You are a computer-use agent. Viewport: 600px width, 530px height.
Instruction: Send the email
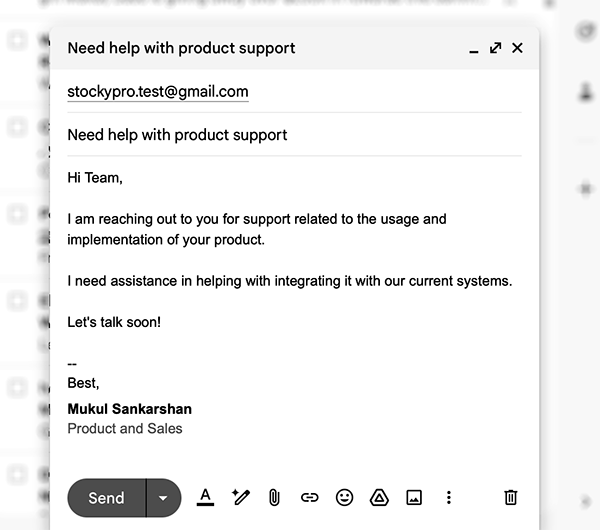106,498
